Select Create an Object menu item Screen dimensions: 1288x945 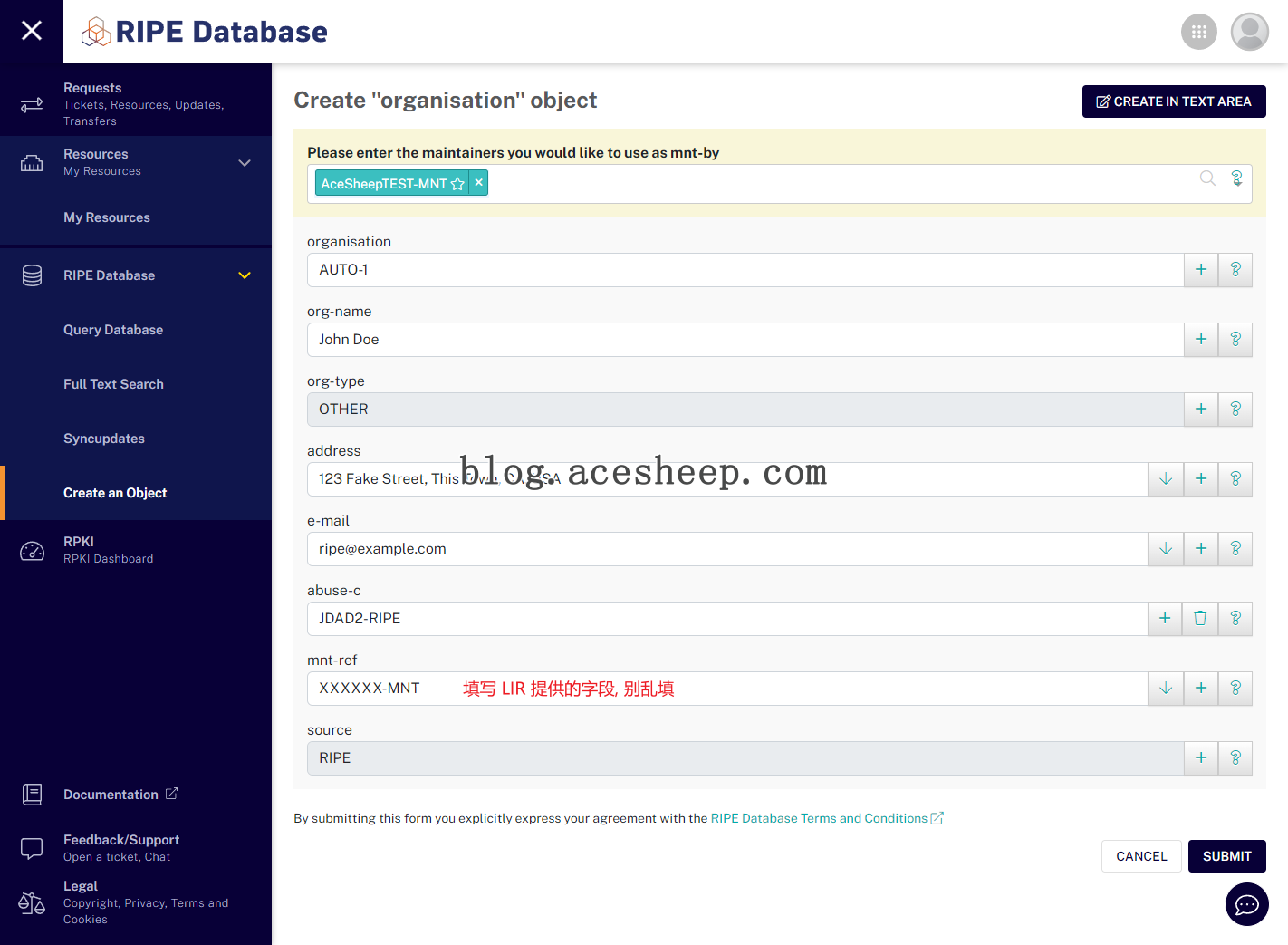pyautogui.click(x=115, y=493)
